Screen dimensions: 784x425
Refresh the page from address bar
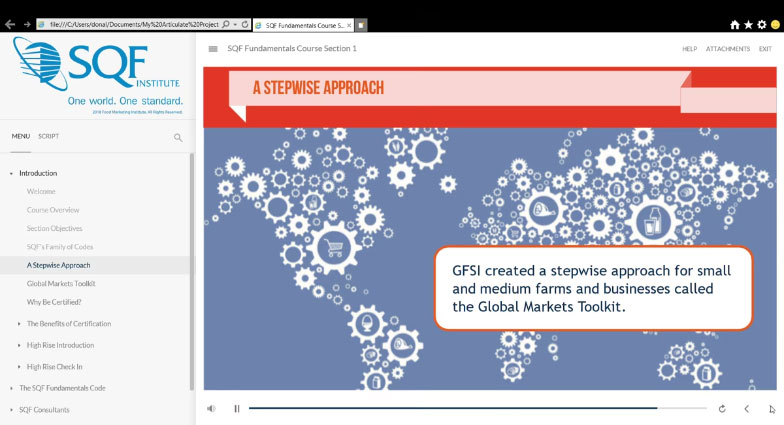[x=245, y=24]
